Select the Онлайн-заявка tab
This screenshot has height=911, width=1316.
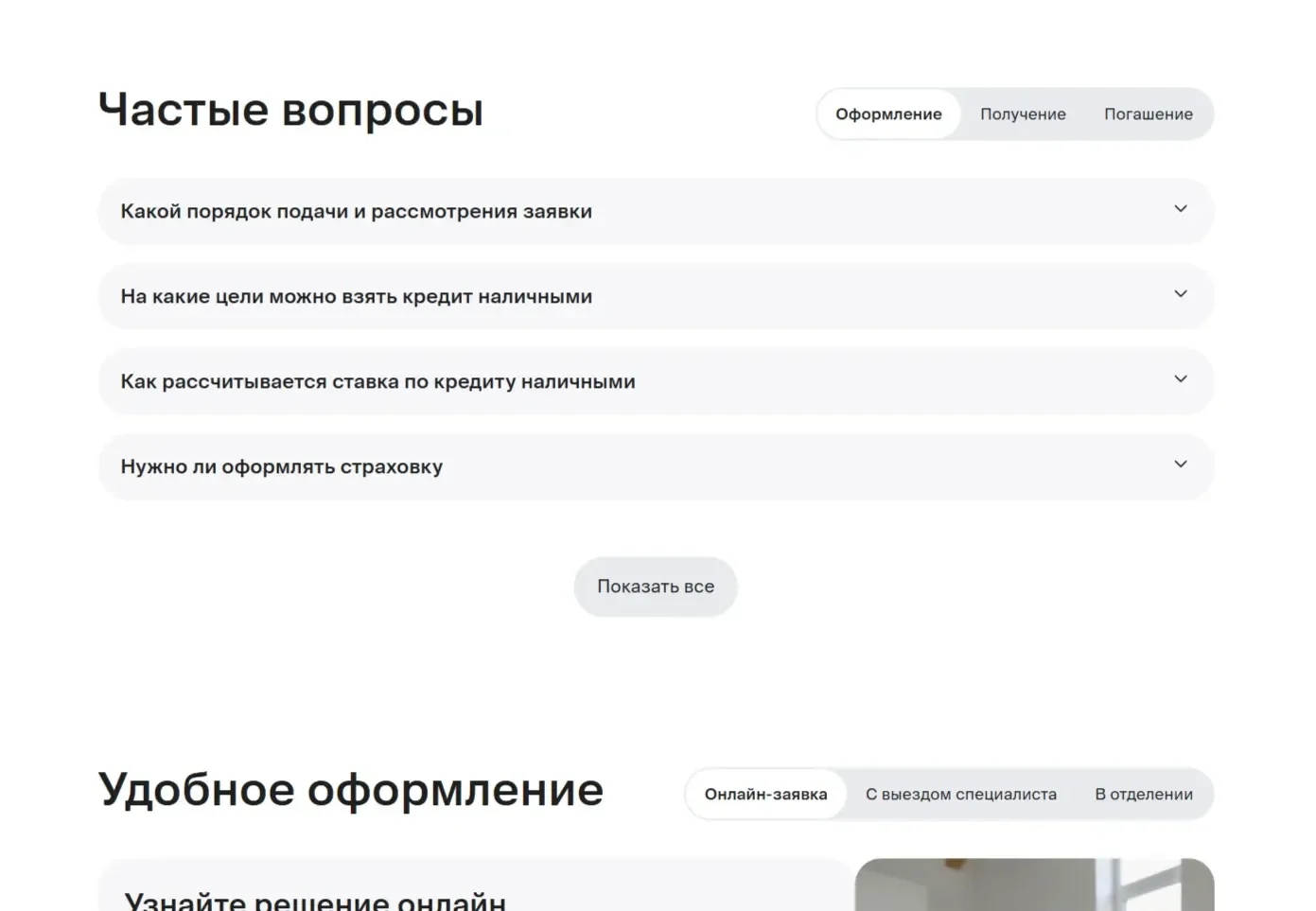coord(765,795)
